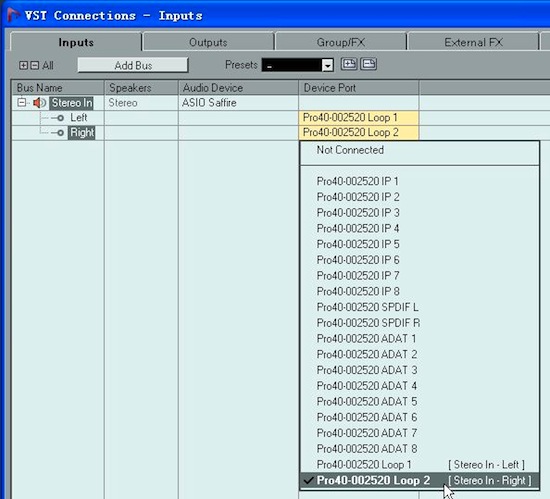Viewport: 550px width, 499px height.
Task: Switch to the Group/FX tab
Action: click(341, 42)
